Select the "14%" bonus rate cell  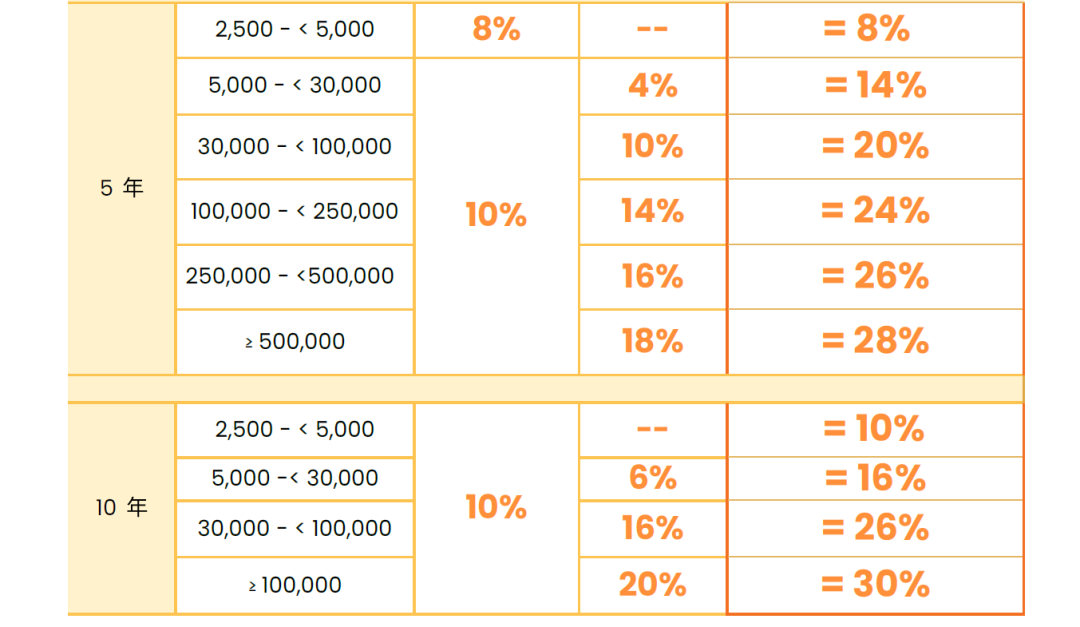tap(652, 212)
